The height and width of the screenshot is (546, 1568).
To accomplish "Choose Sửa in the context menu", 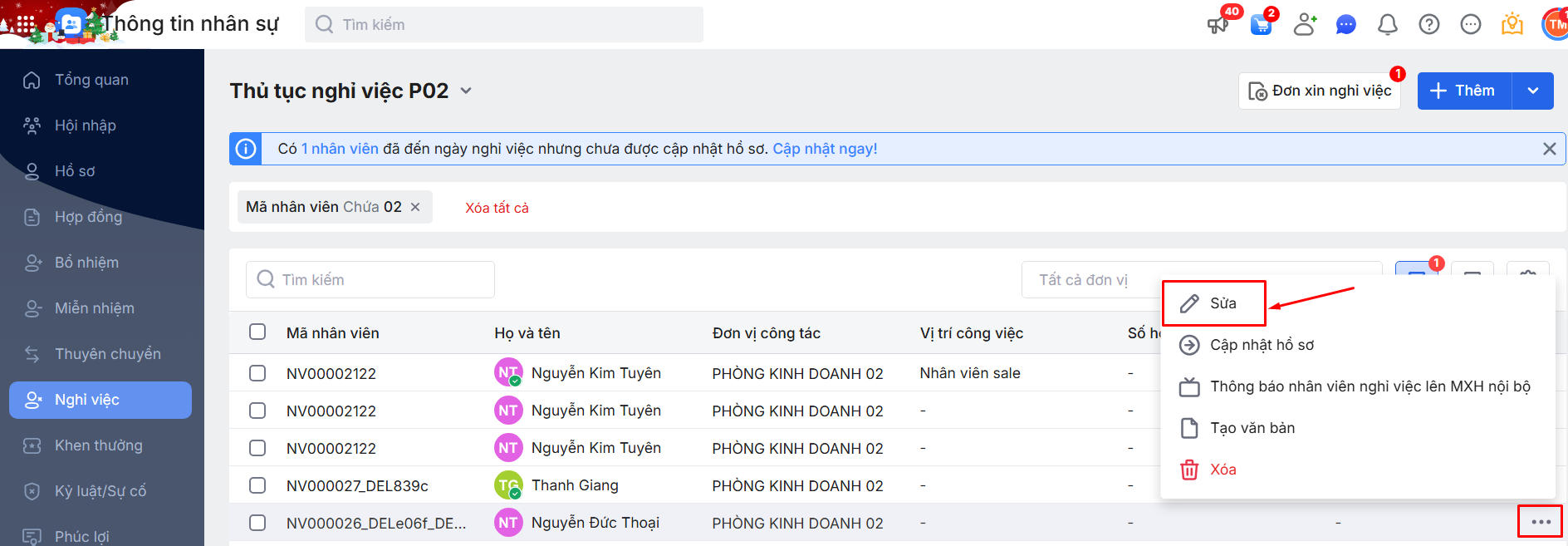I will point(1213,303).
